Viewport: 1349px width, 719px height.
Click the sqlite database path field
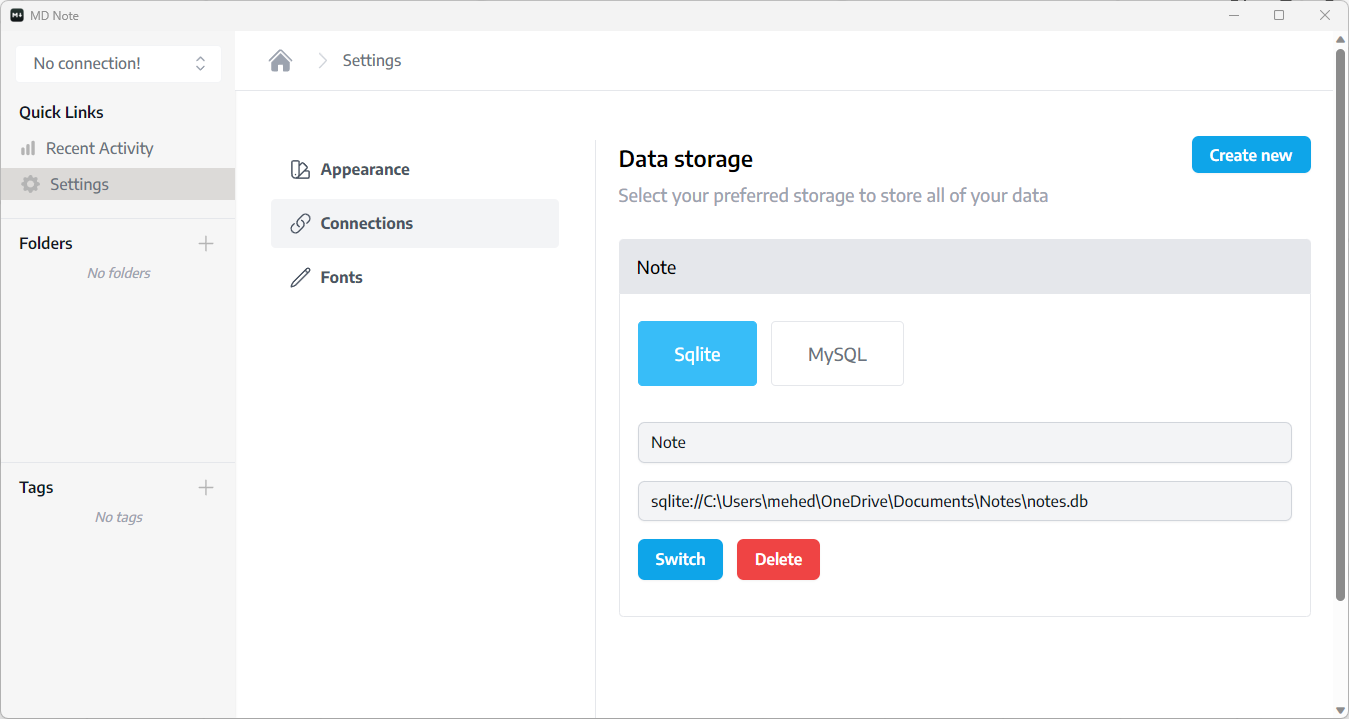coord(964,501)
